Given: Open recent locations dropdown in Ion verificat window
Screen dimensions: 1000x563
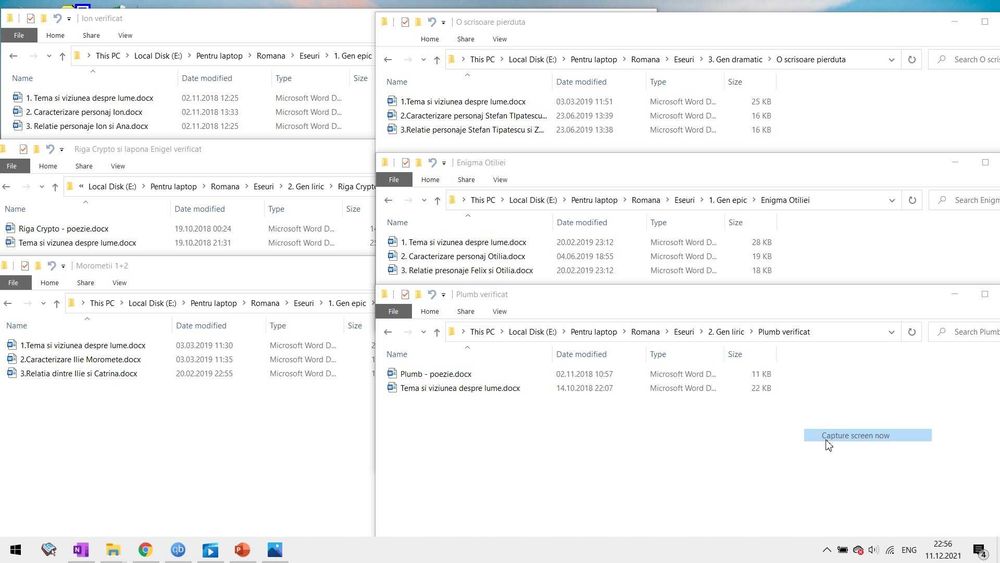Looking at the screenshot, I should click(x=48, y=56).
